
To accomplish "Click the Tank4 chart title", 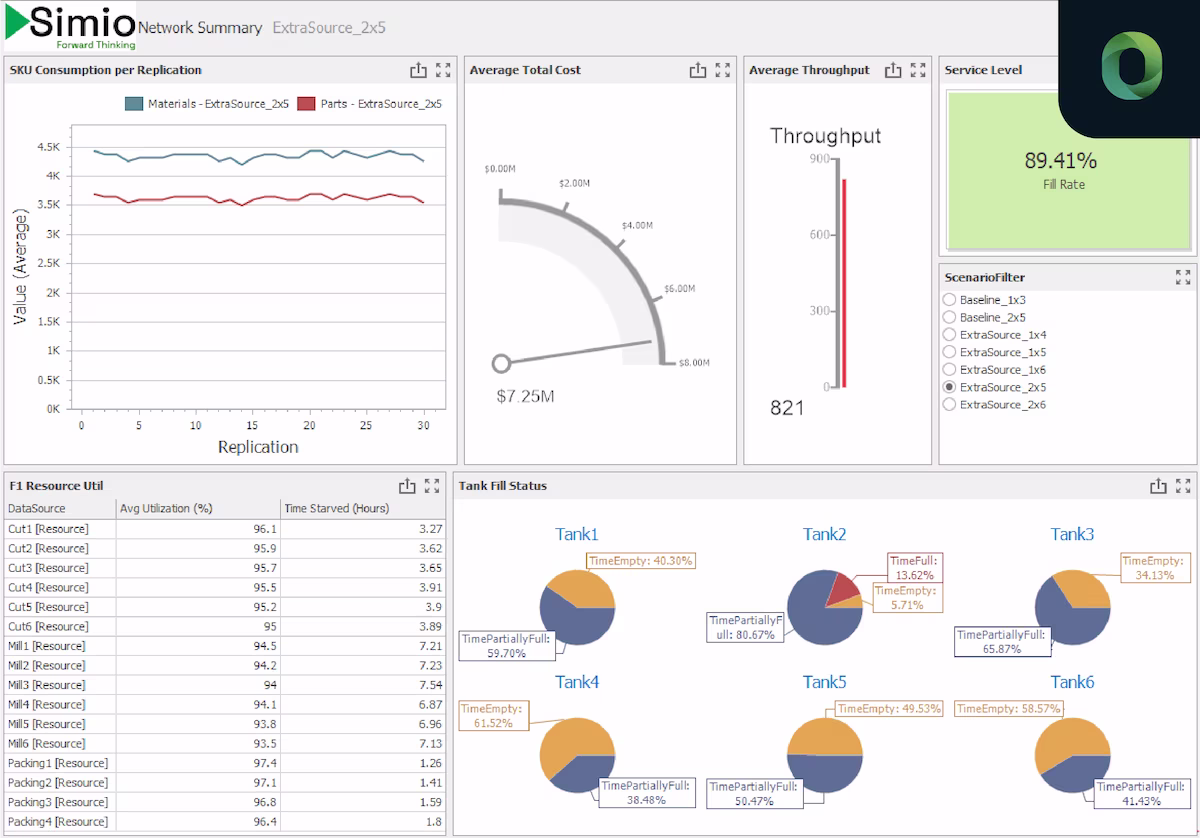I will pos(577,682).
